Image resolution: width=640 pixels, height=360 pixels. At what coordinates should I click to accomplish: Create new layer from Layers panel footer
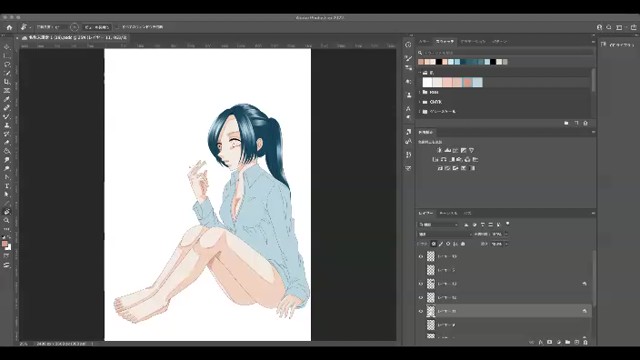tap(576, 342)
